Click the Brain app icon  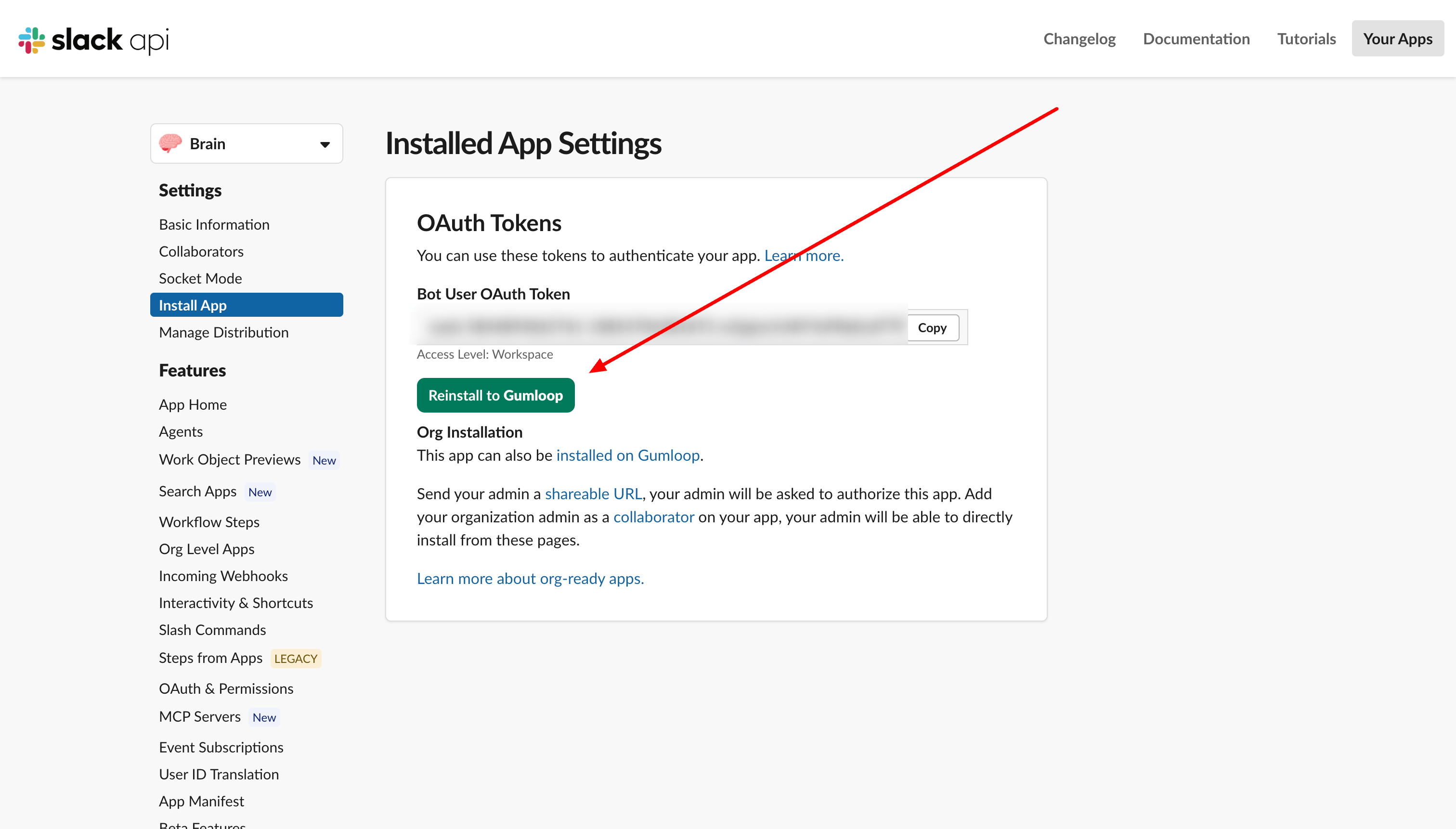[x=170, y=143]
